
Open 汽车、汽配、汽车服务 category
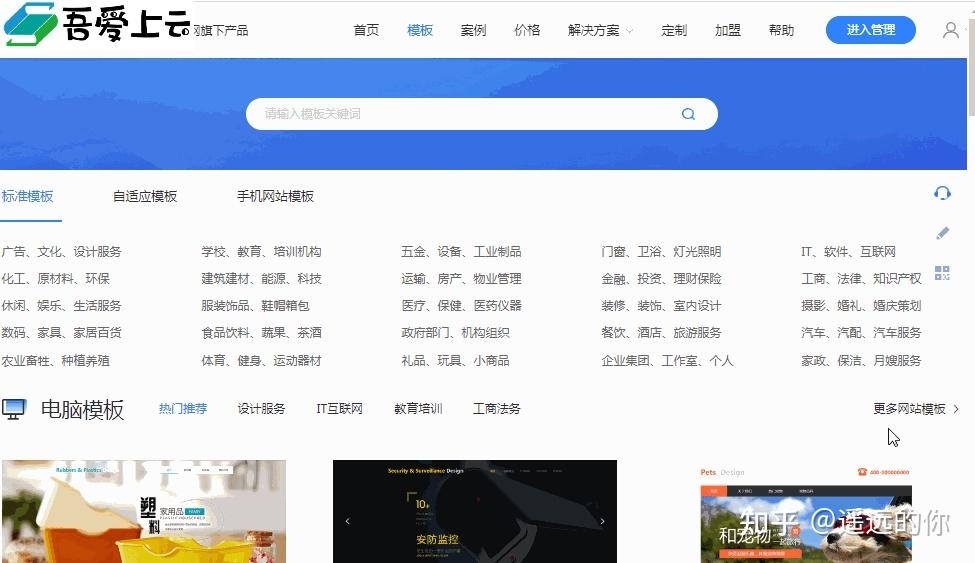click(861, 333)
